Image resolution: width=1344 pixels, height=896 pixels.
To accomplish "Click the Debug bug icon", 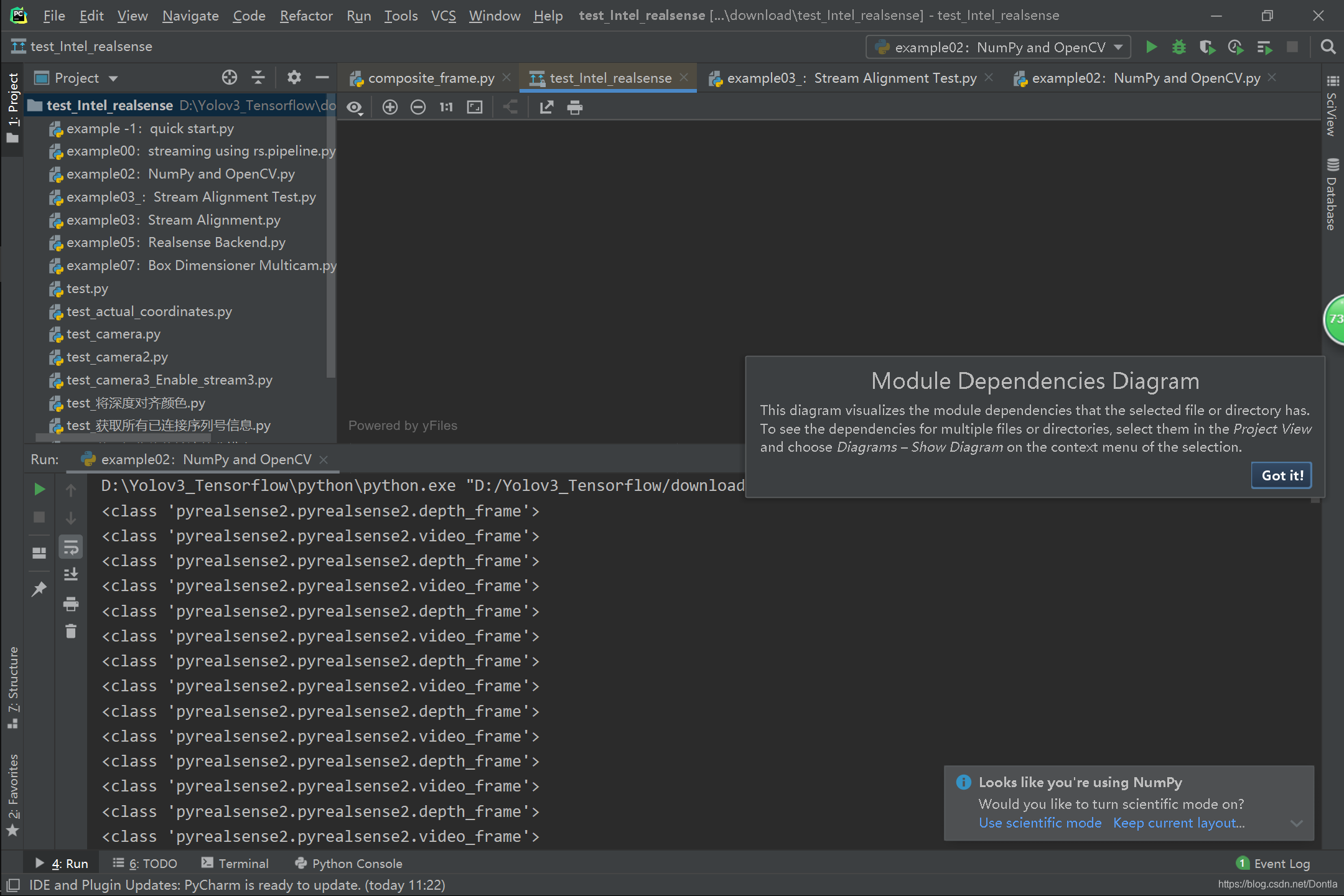I will (x=1178, y=47).
